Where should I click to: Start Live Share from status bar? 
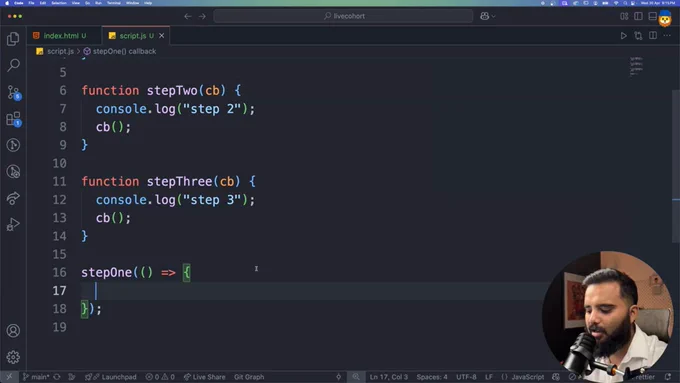[204, 376]
